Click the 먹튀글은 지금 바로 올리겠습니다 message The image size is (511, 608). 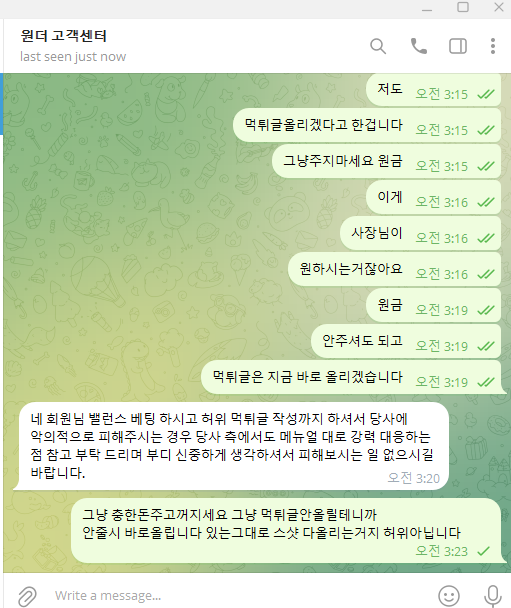[353, 377]
